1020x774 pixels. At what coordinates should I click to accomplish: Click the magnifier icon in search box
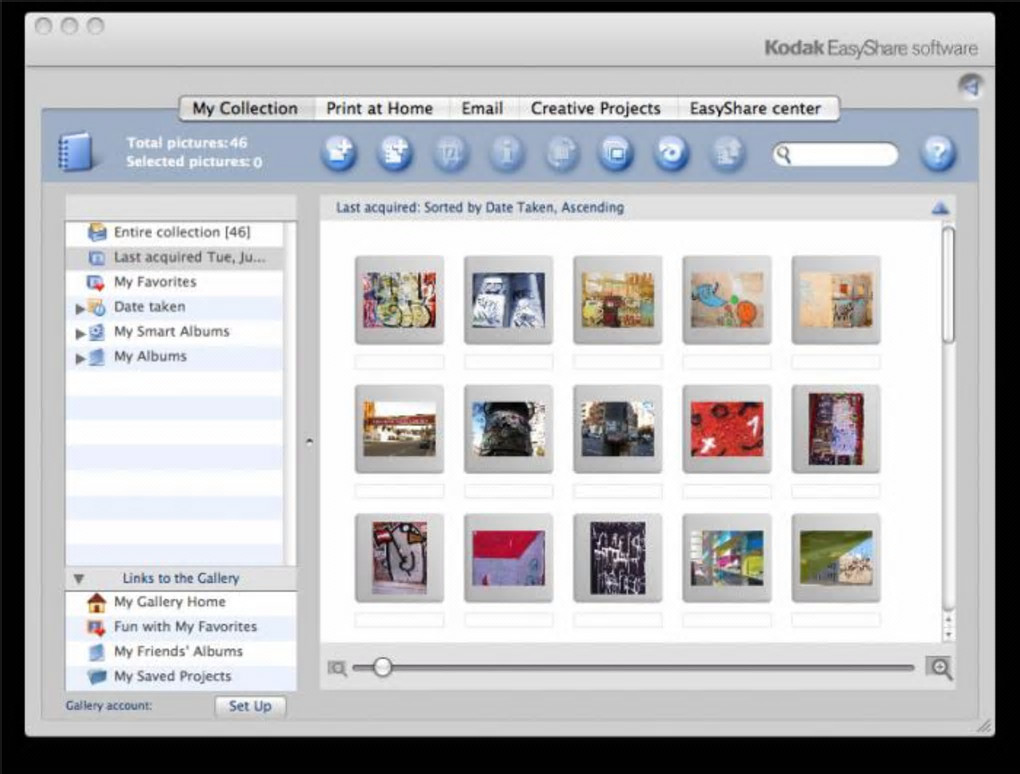coord(784,155)
